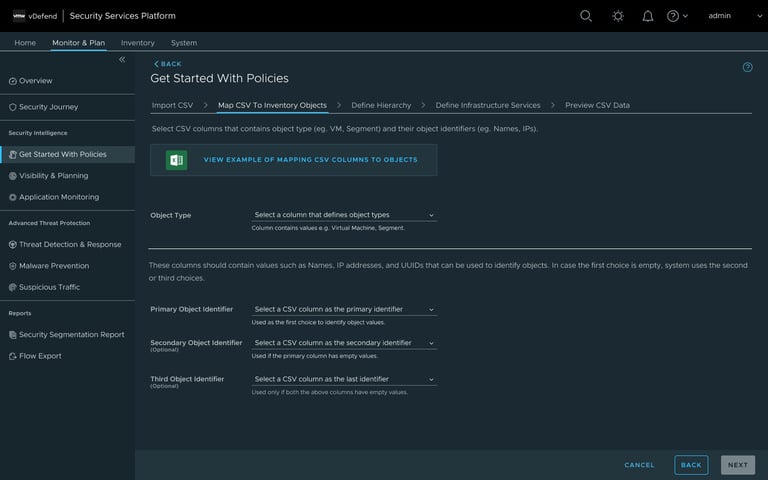Viewport: 768px width, 480px height.
Task: Open Security Journey in sidebar
Action: click(x=48, y=107)
